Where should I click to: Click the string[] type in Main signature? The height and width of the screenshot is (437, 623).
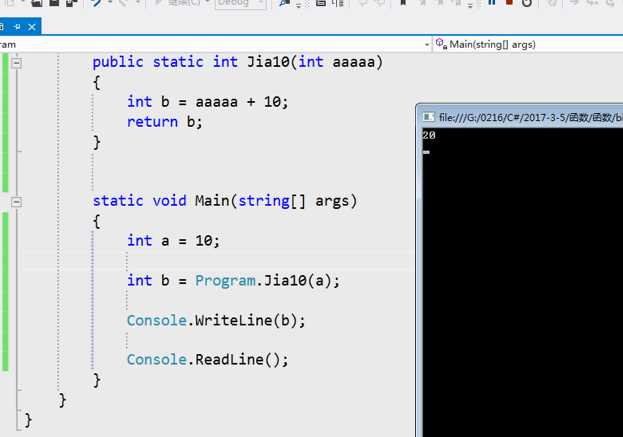pyautogui.click(x=272, y=201)
